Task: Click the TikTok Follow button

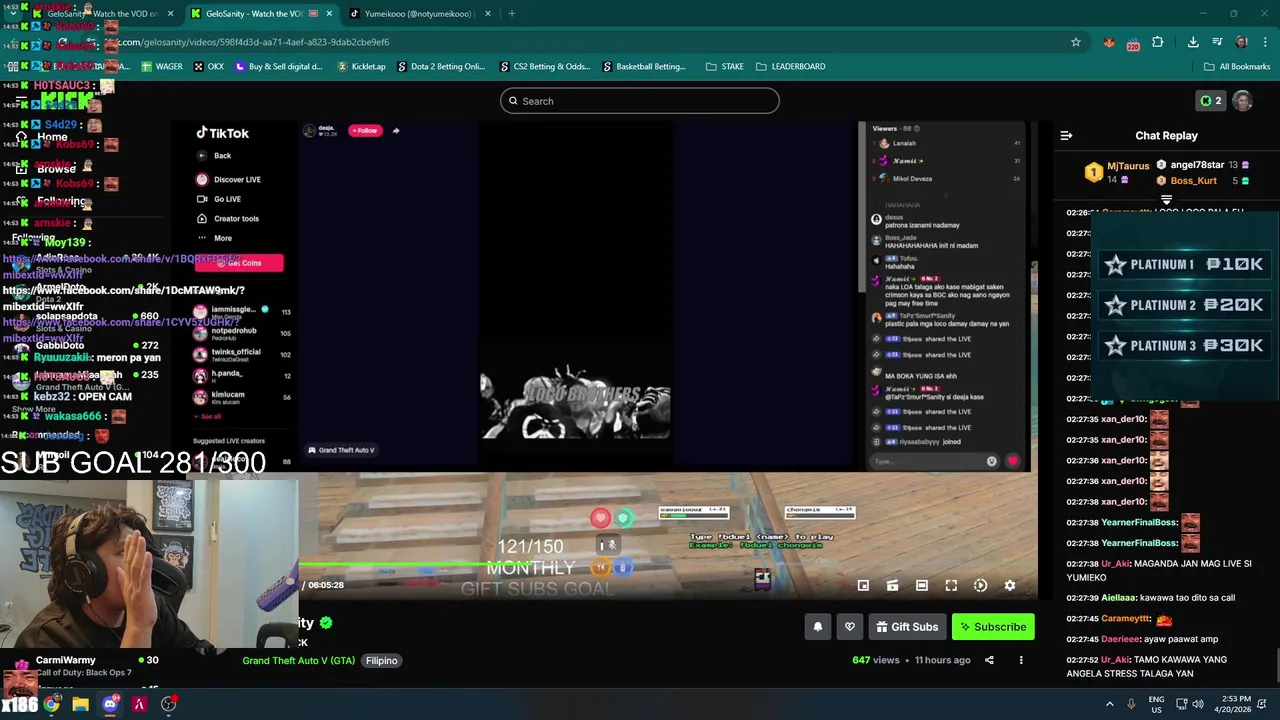Action: [x=365, y=131]
